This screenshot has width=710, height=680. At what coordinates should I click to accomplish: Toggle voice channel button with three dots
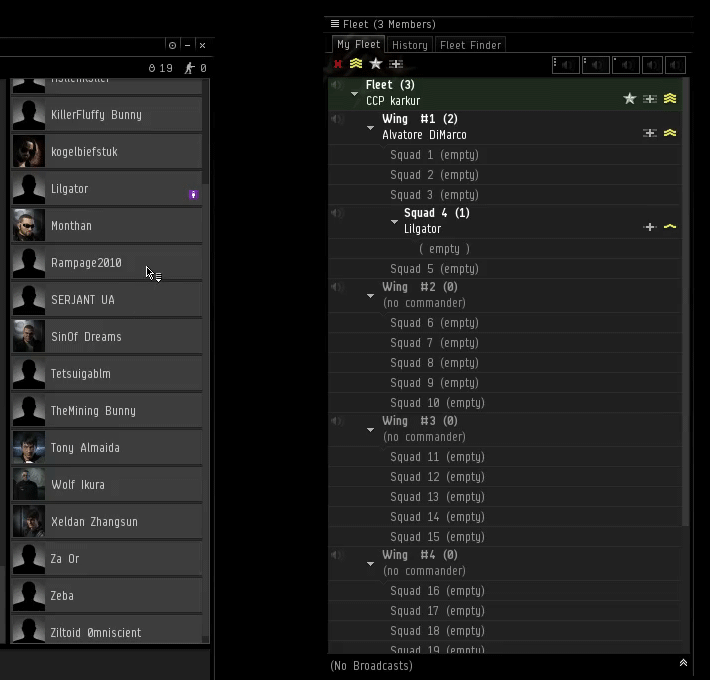pos(566,65)
